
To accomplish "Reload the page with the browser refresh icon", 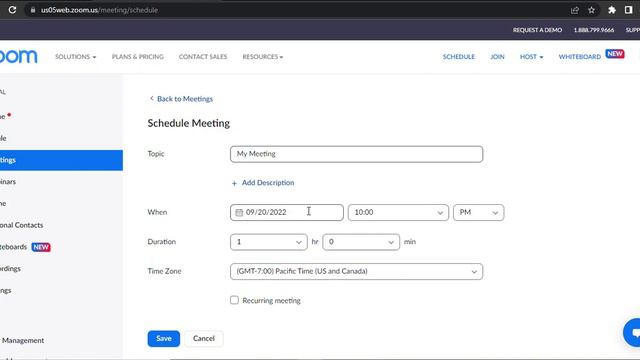I will pos(12,10).
